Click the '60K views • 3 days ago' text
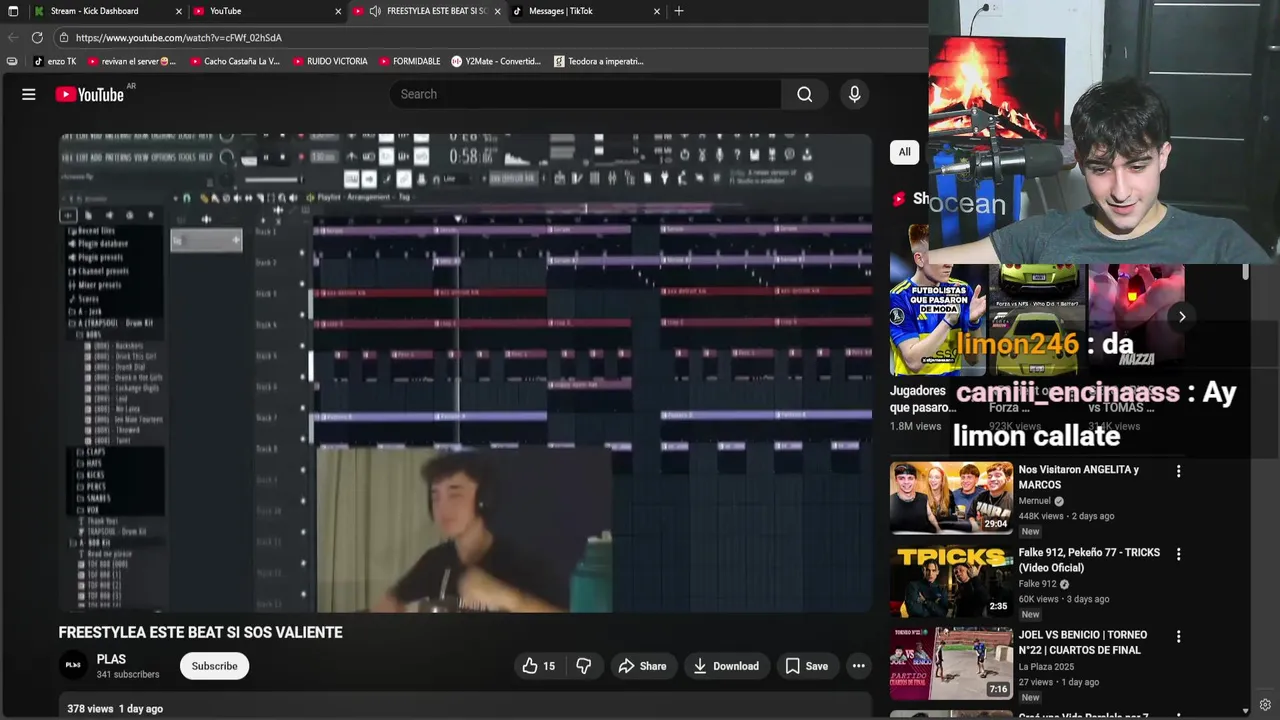 point(1064,599)
